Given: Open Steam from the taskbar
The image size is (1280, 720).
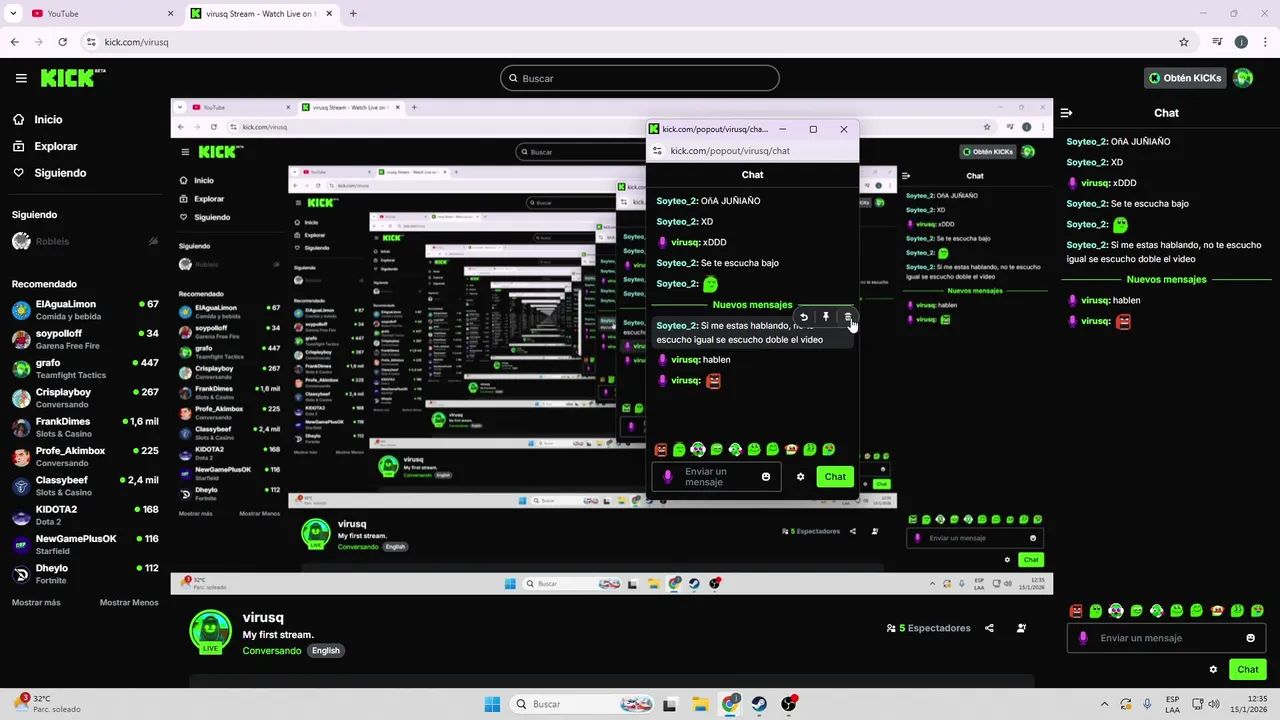Looking at the screenshot, I should pos(759,704).
